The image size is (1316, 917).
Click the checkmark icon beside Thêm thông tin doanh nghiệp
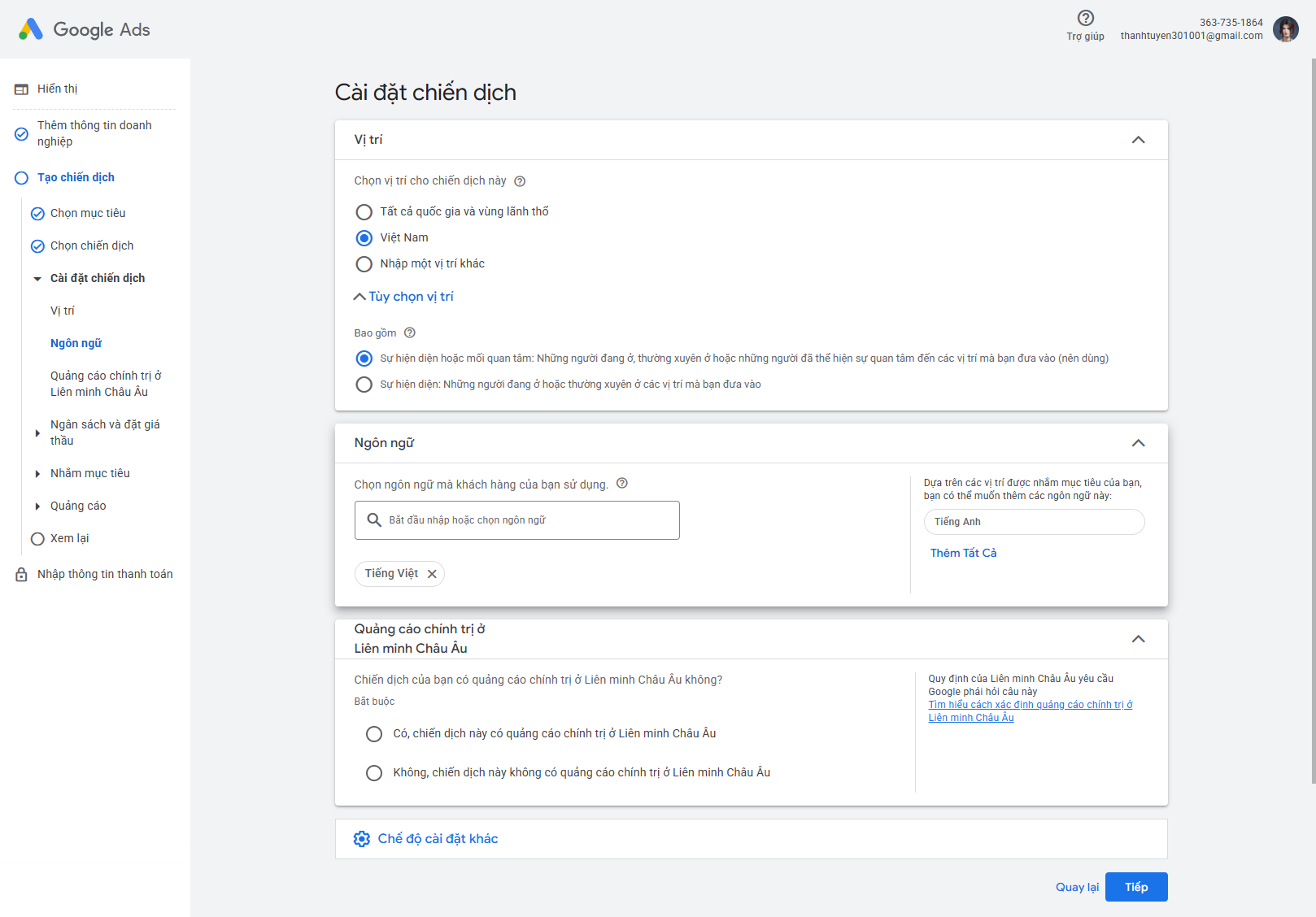22,134
